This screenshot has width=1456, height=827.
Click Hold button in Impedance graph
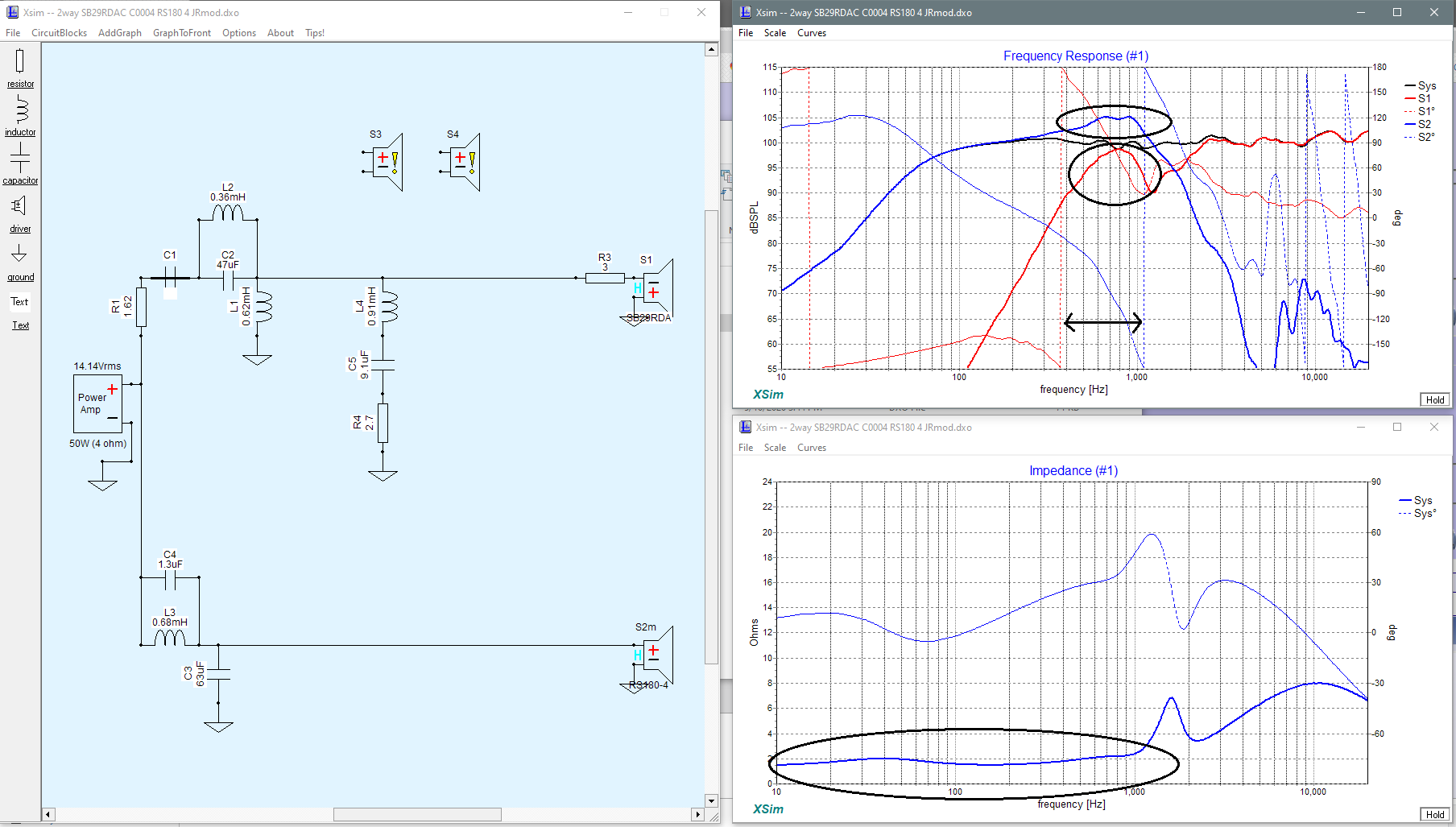[x=1435, y=814]
